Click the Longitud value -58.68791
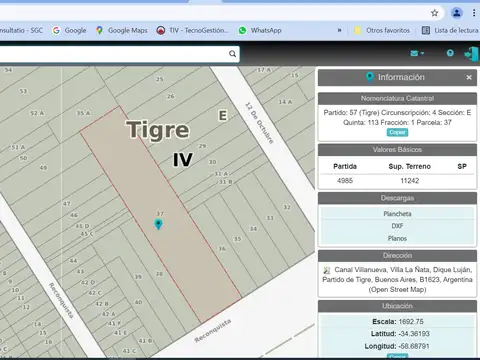This screenshot has height=360, width=480. 414,346
